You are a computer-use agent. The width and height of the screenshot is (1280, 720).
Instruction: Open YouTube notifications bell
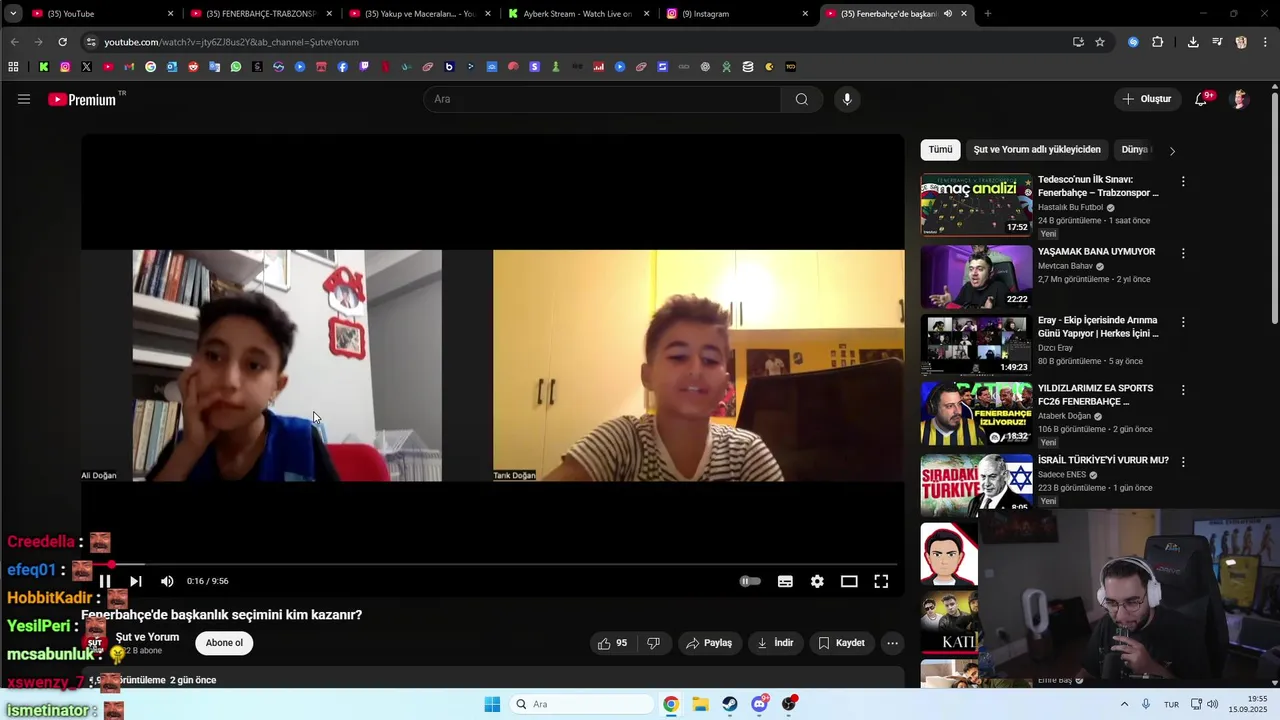click(1203, 99)
